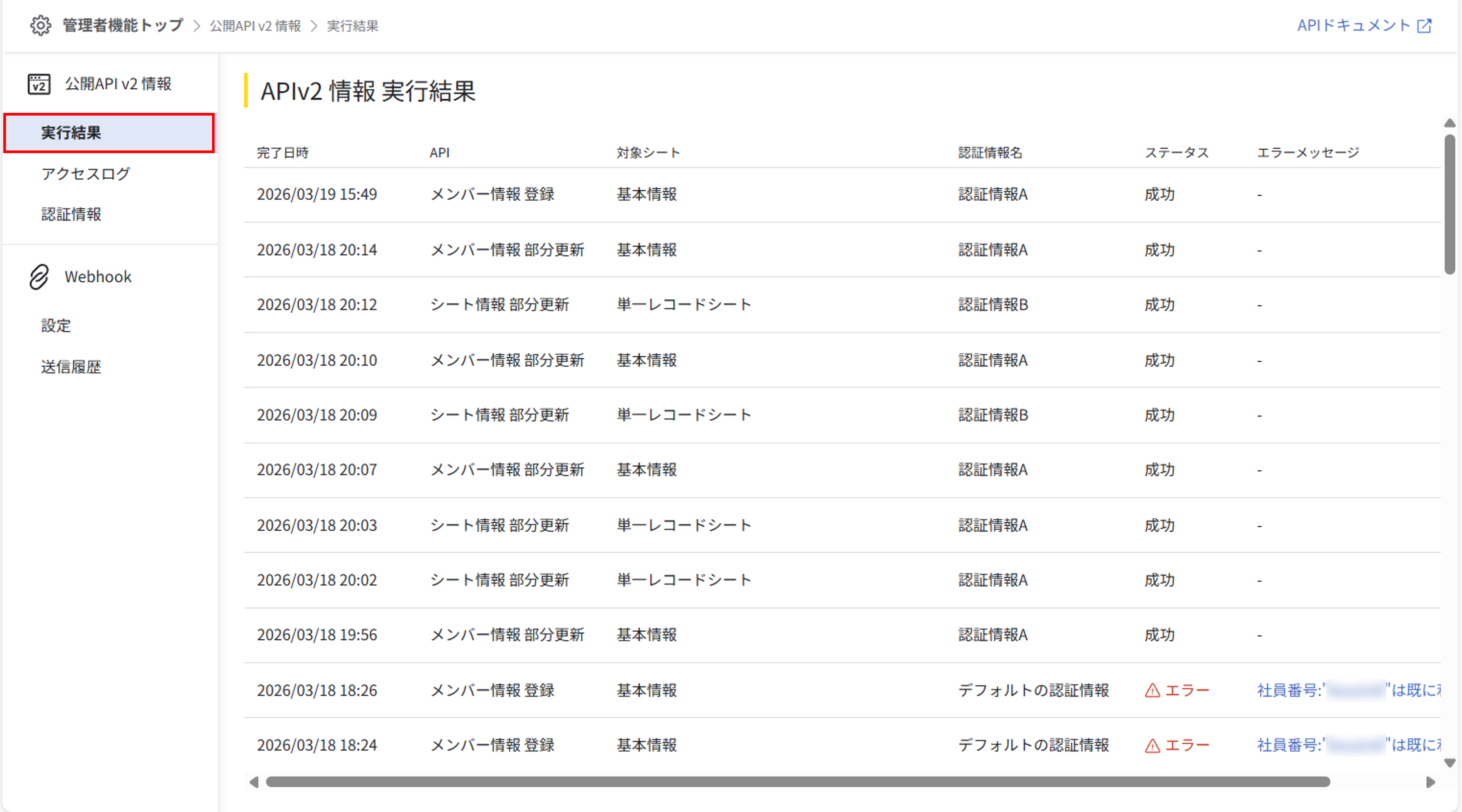This screenshot has width=1462, height=812.
Task: Open 送信履歴 under Webhook
Action: (x=71, y=367)
